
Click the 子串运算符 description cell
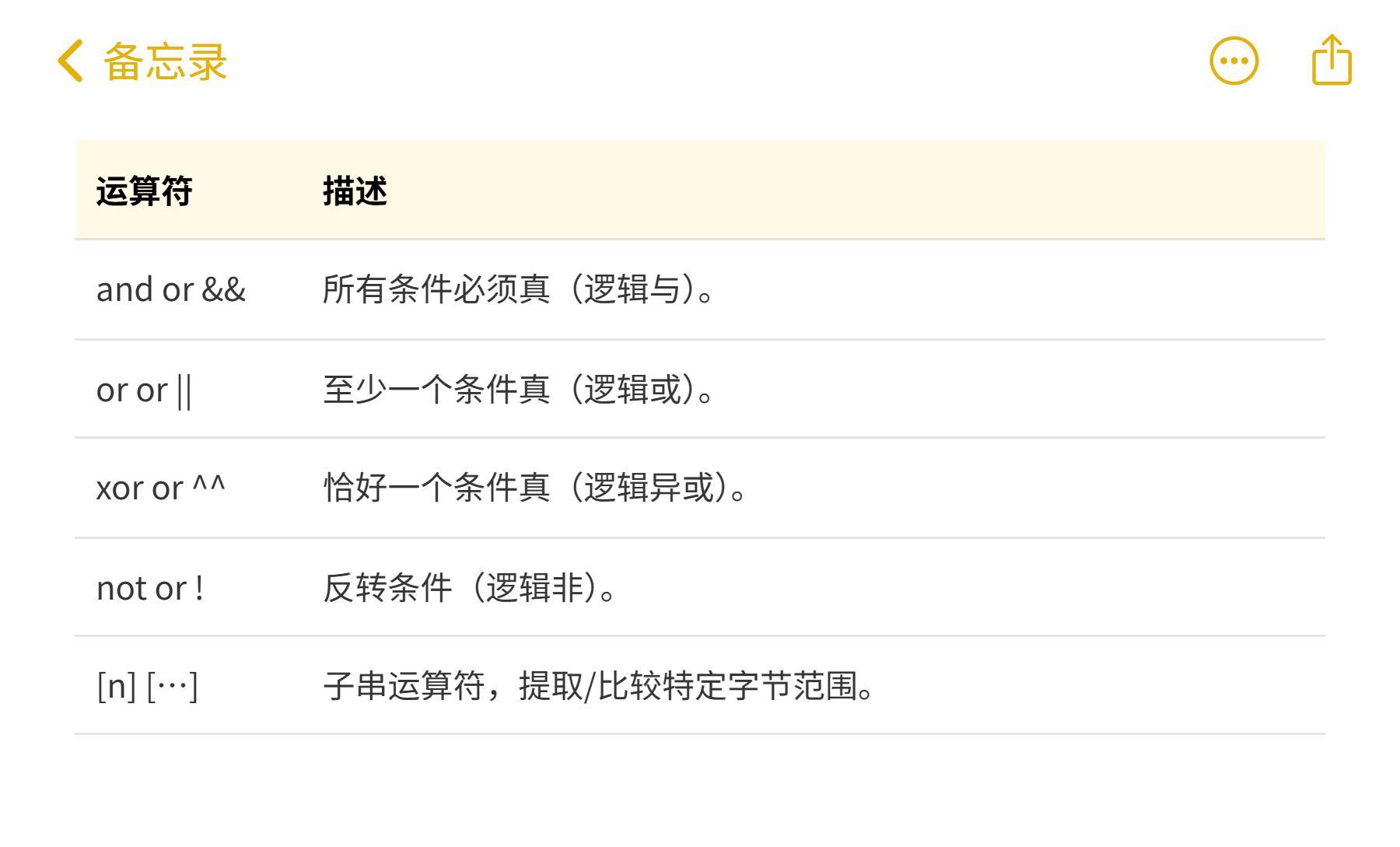(599, 687)
